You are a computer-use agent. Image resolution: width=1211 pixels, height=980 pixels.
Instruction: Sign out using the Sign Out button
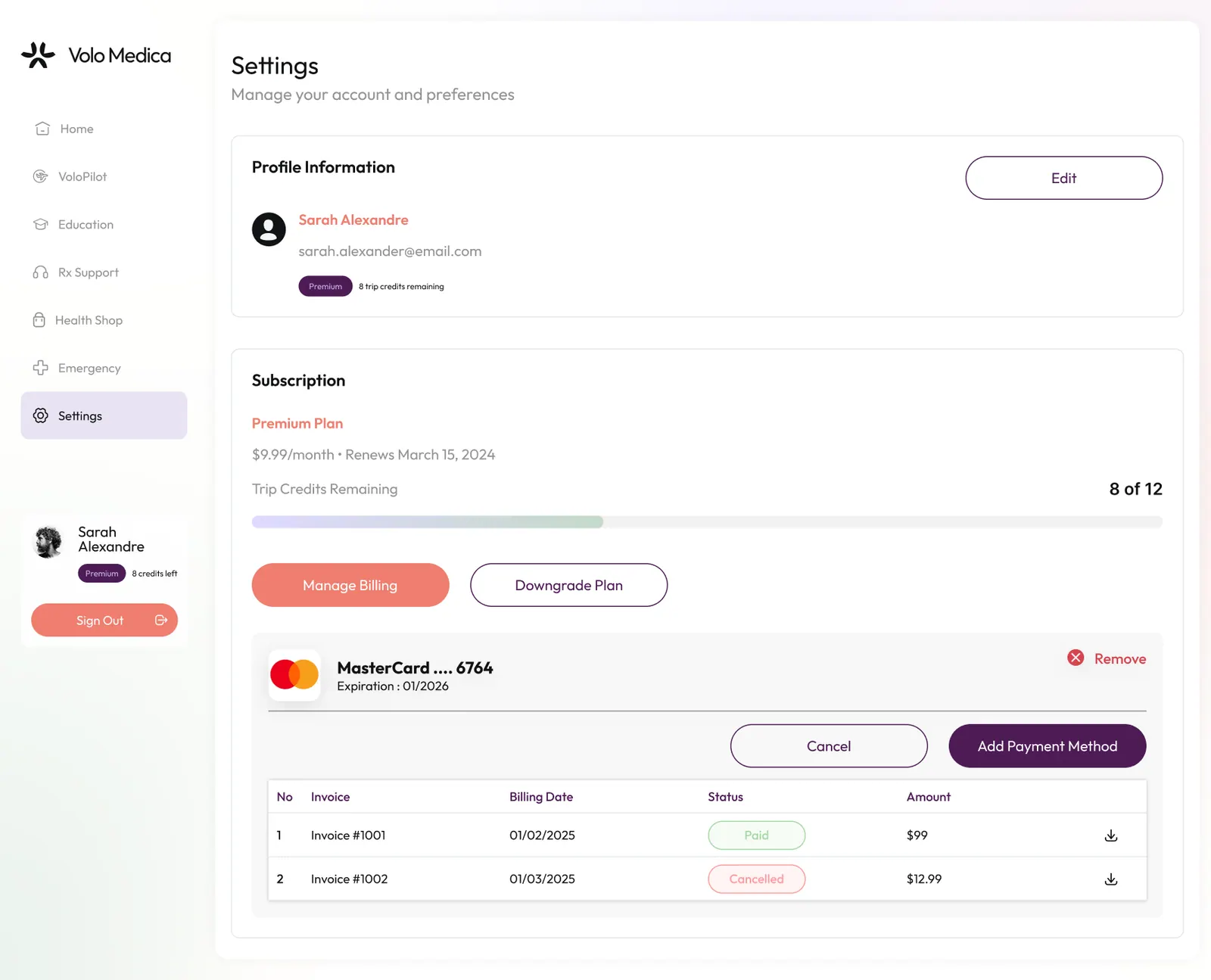(x=104, y=621)
